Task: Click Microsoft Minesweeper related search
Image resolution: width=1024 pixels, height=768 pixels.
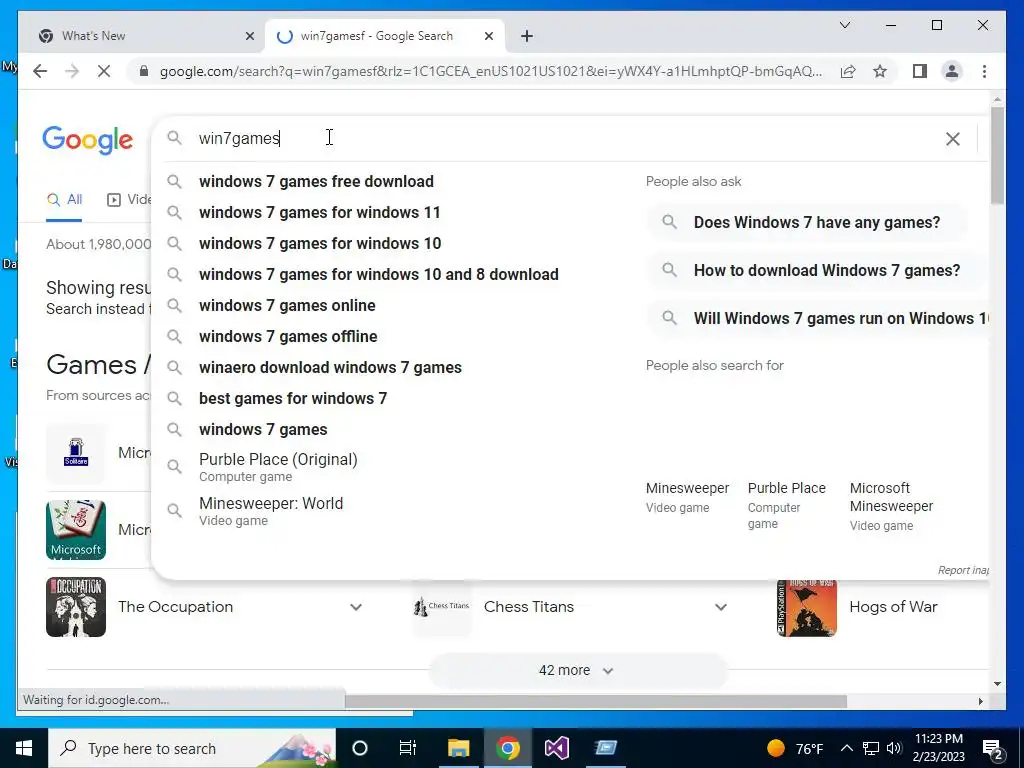Action: pyautogui.click(x=891, y=506)
